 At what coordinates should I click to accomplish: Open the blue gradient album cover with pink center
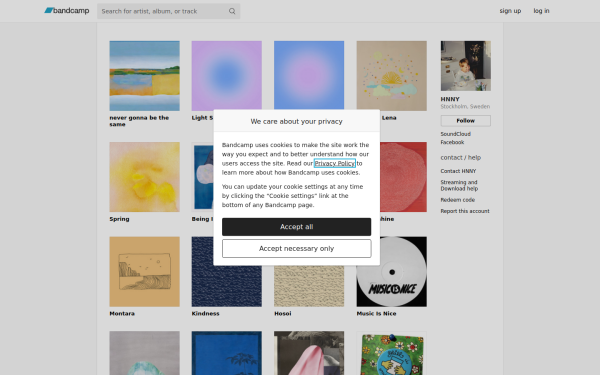pos(309,75)
